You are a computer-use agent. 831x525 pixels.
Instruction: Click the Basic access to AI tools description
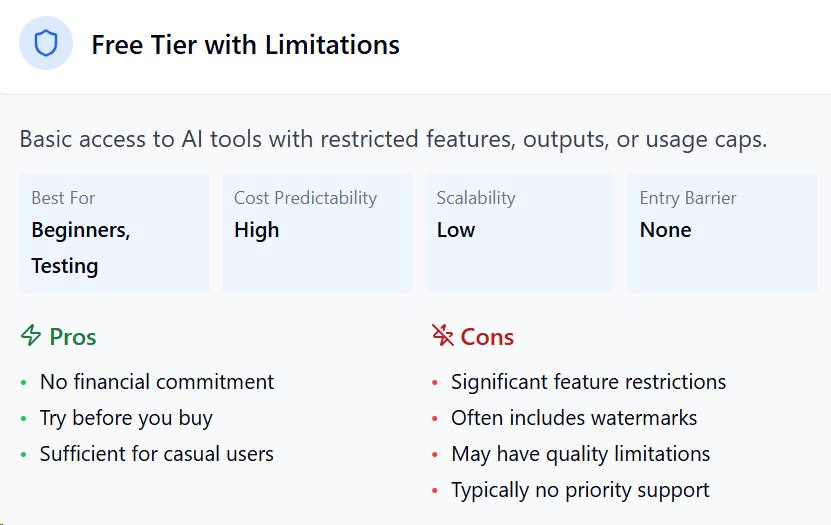click(x=393, y=139)
